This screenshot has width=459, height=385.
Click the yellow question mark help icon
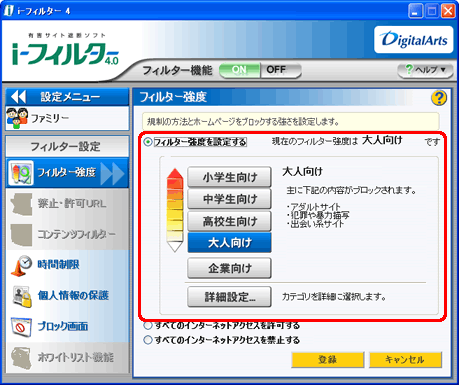(439, 98)
